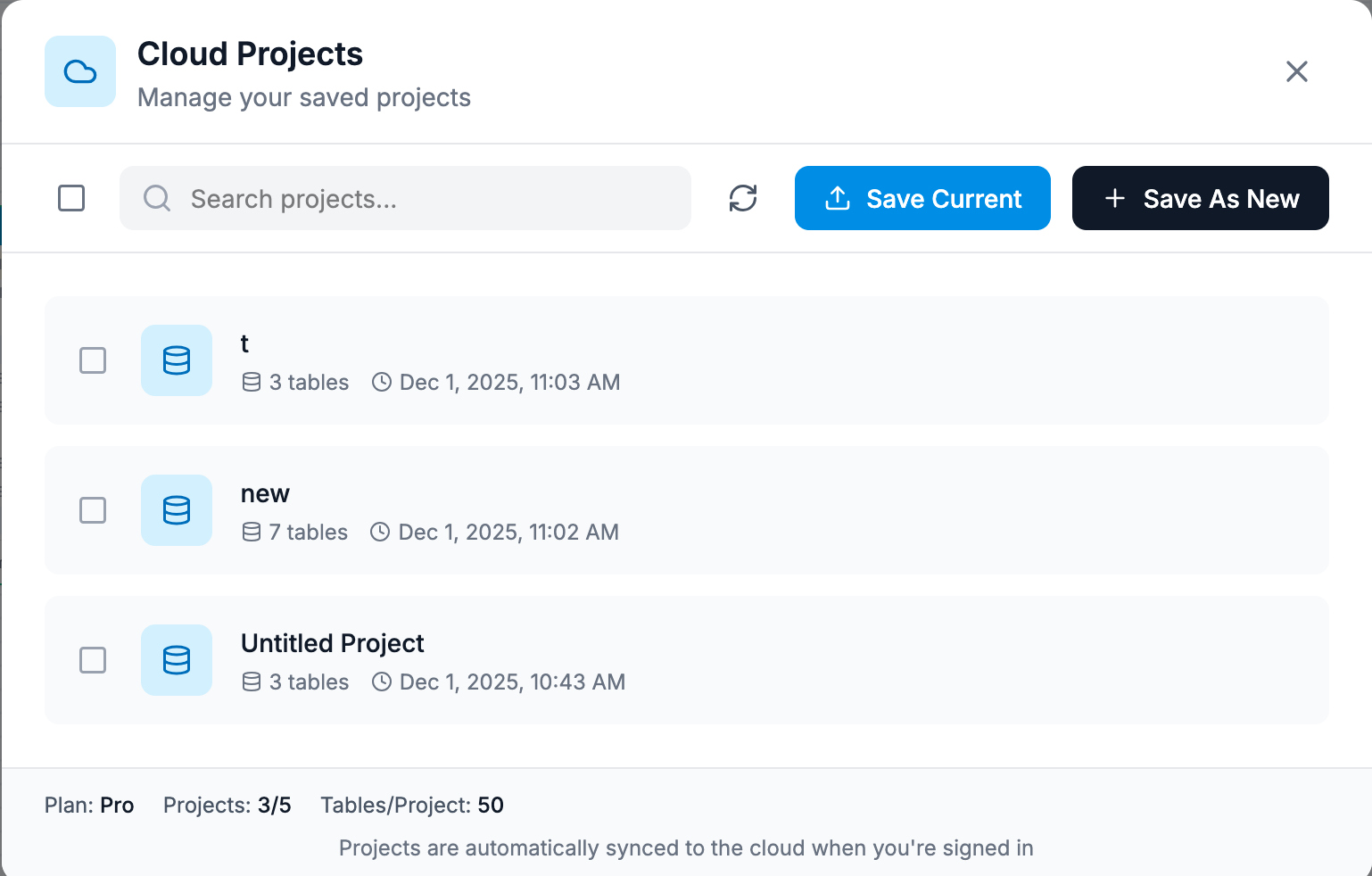
Task: Toggle the select all projects checkbox
Action: pyautogui.click(x=71, y=198)
